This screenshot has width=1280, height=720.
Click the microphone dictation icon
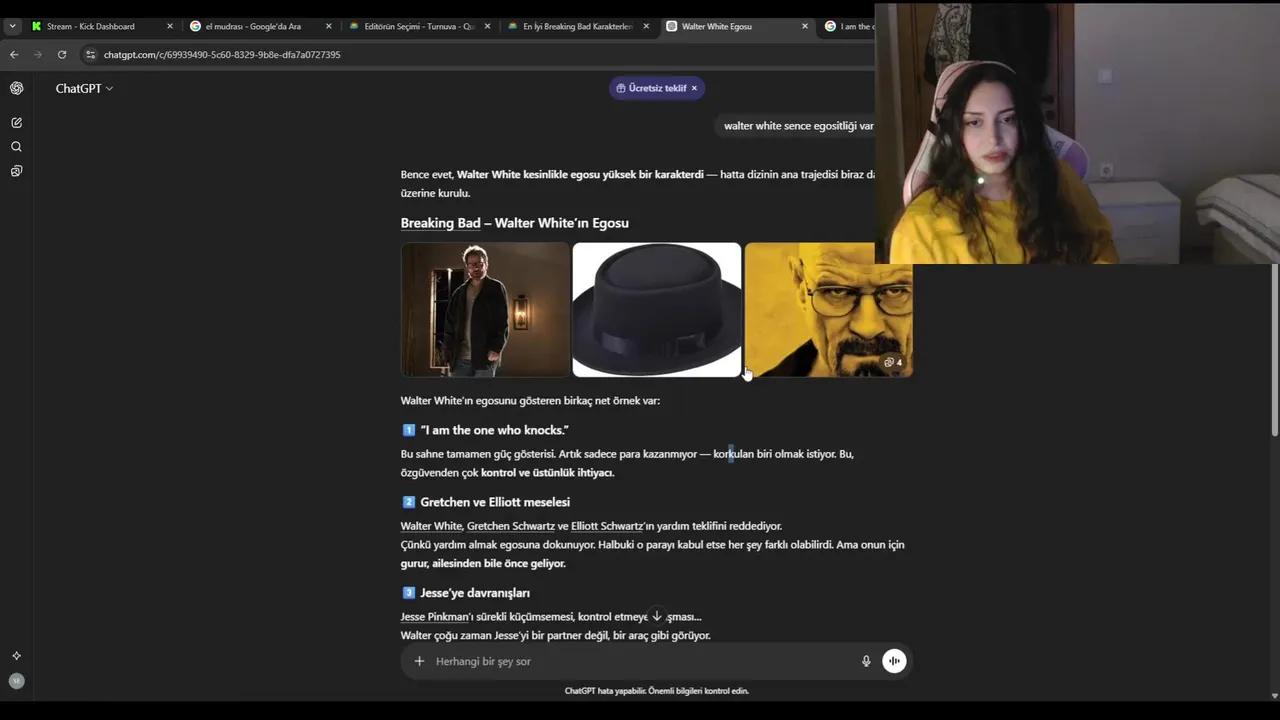click(x=866, y=661)
